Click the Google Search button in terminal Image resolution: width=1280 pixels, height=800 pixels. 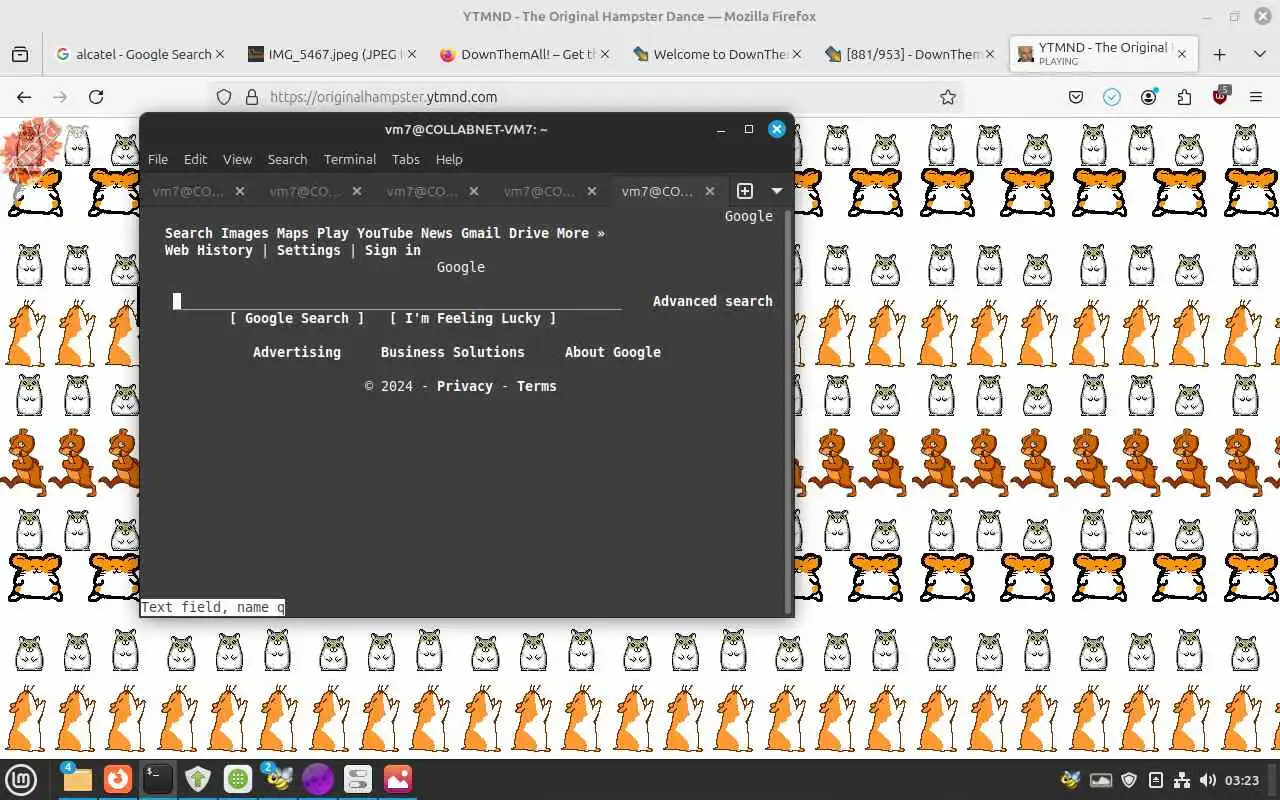point(297,318)
